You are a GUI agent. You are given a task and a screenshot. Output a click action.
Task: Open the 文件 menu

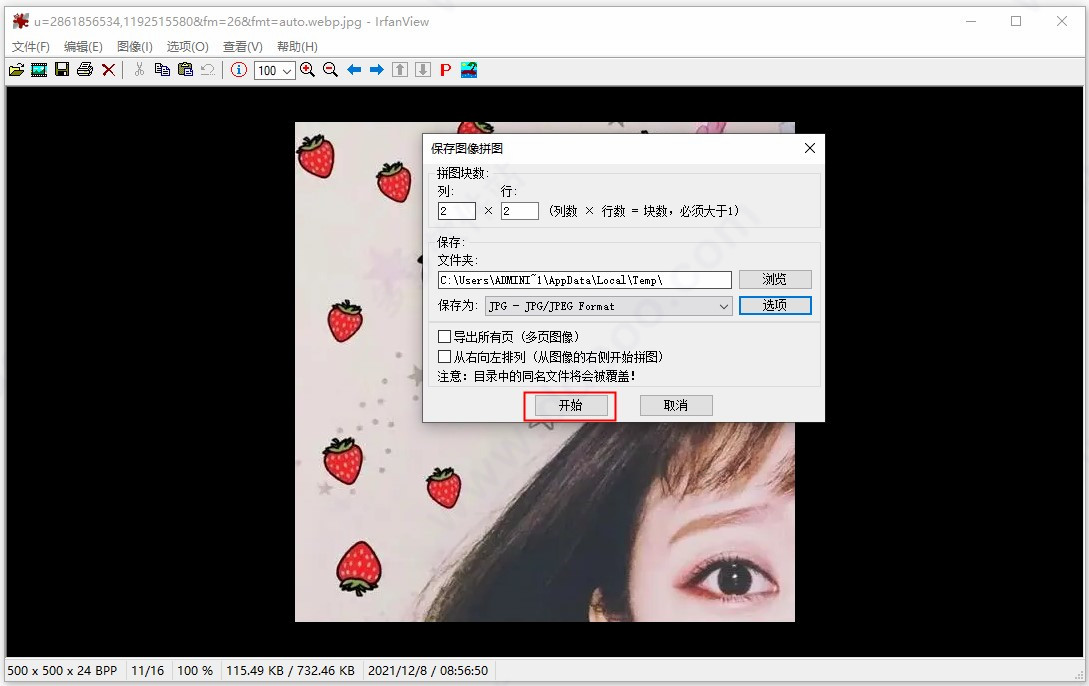click(30, 46)
